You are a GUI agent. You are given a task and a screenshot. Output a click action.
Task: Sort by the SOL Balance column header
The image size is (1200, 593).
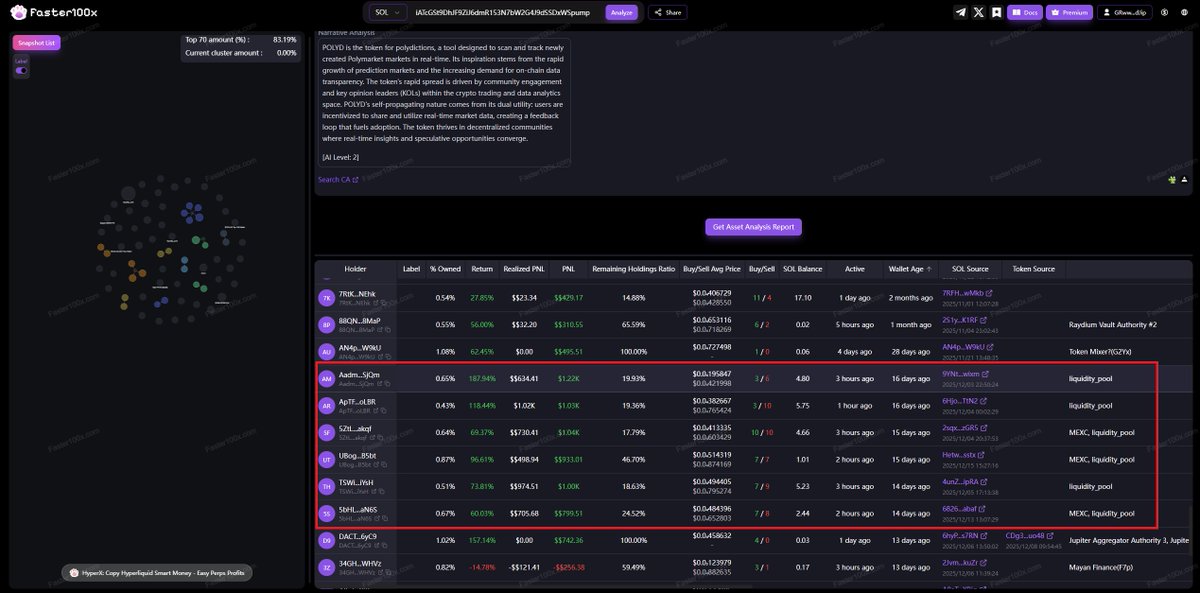803,269
